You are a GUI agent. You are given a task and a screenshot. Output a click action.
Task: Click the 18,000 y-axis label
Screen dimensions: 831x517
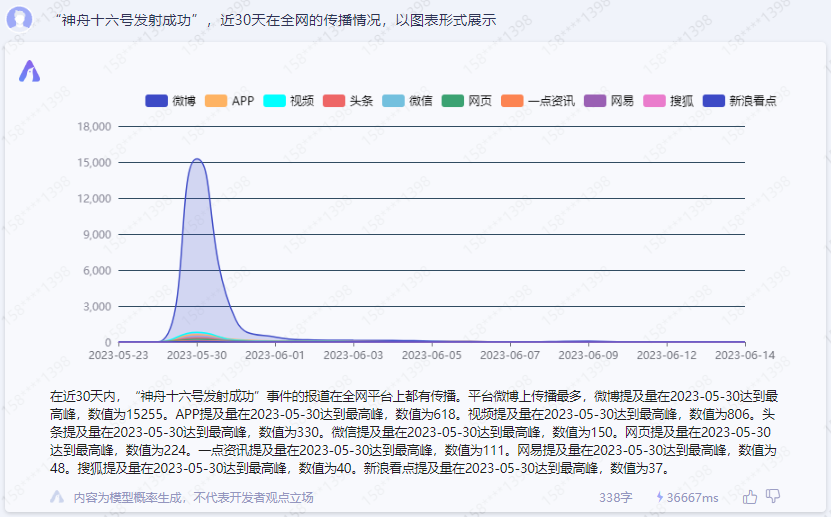[x=94, y=127]
